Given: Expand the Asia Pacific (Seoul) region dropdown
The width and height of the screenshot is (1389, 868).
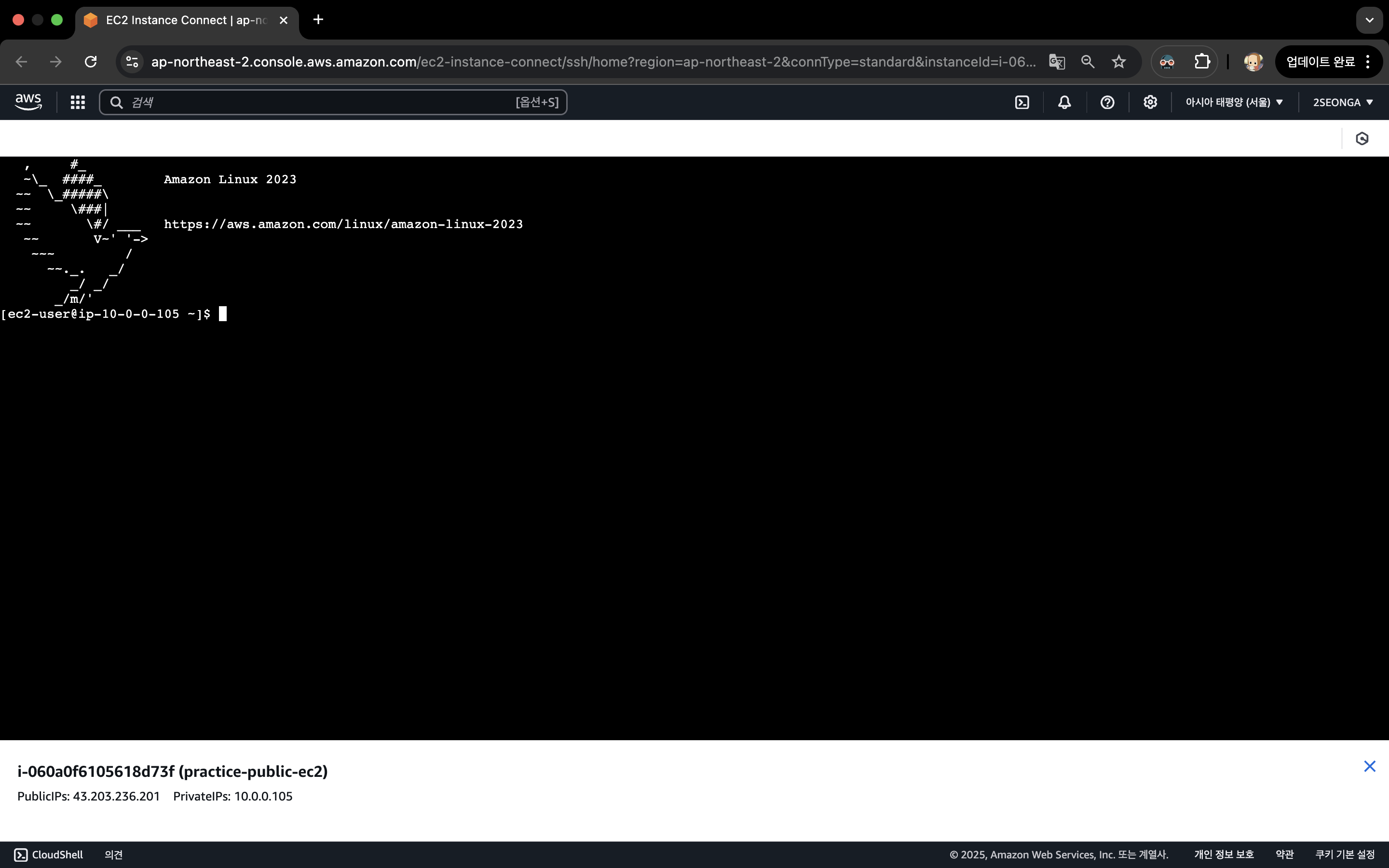Looking at the screenshot, I should (x=1234, y=102).
